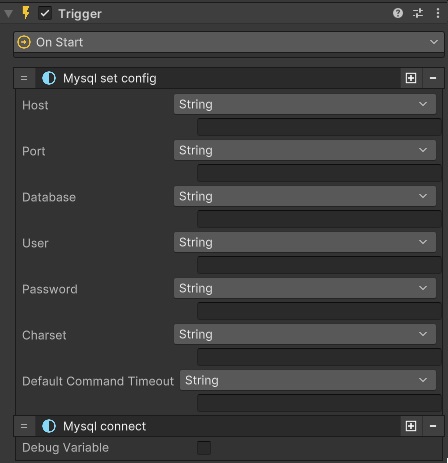Open the Password type String dropdown
Screen dimensions: 448x463
(305, 288)
